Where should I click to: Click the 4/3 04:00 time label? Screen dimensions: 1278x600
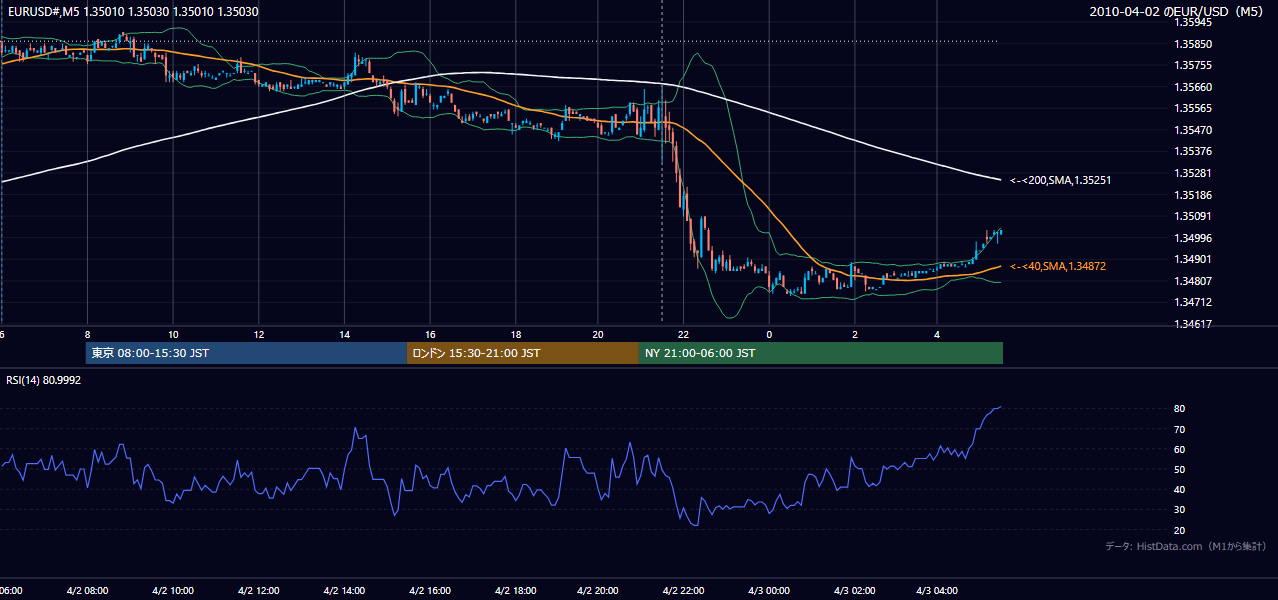(x=939, y=591)
